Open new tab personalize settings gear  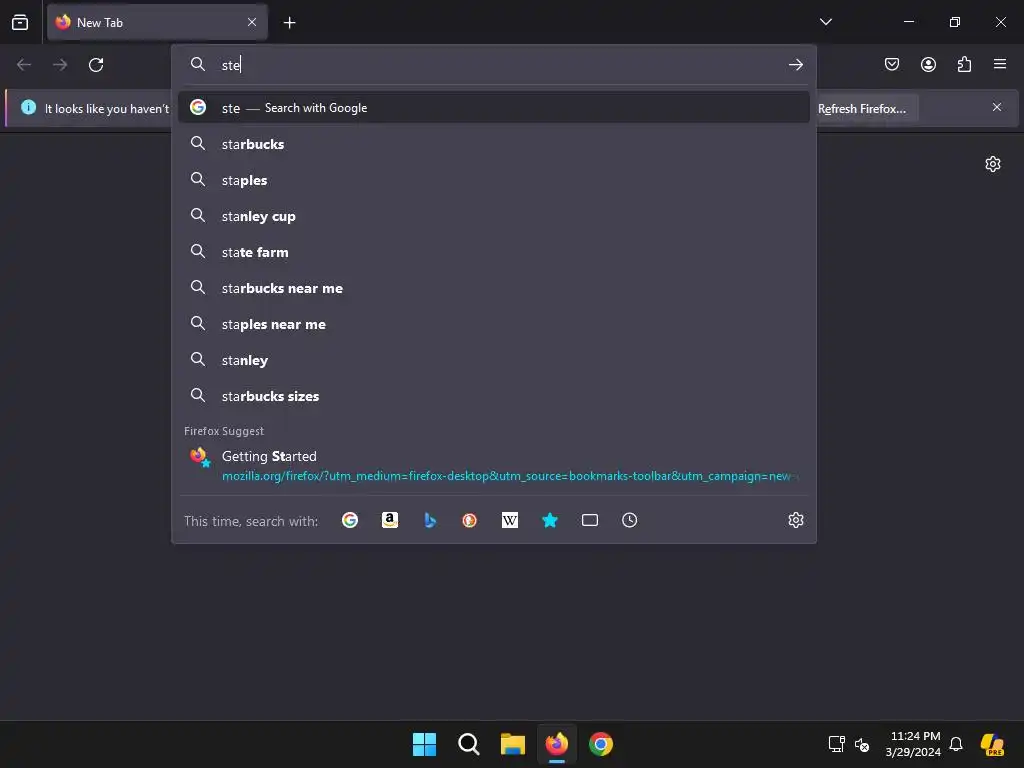click(993, 164)
